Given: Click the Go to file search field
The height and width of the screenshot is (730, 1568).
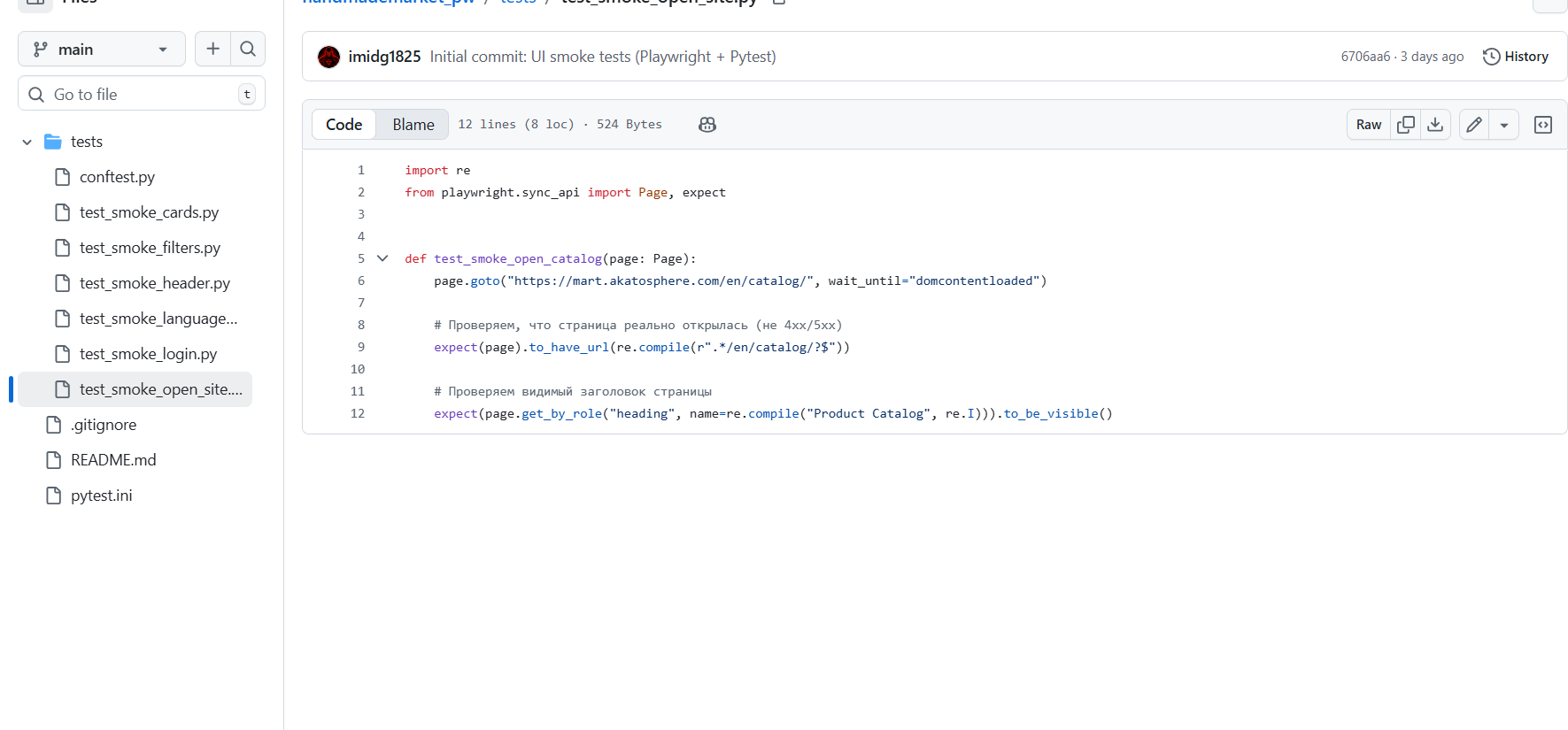Looking at the screenshot, I should tap(142, 94).
